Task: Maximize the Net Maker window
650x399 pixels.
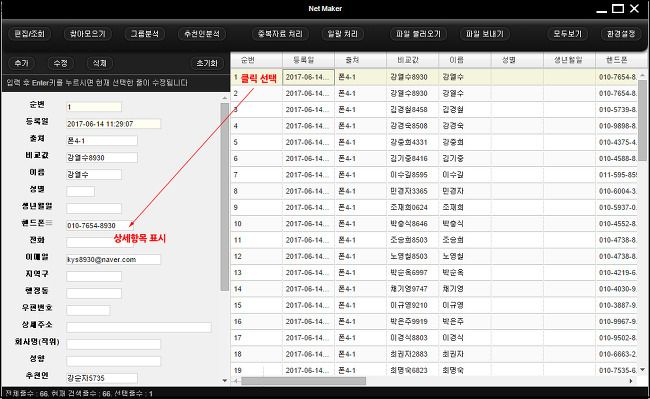Action: tap(618, 8)
